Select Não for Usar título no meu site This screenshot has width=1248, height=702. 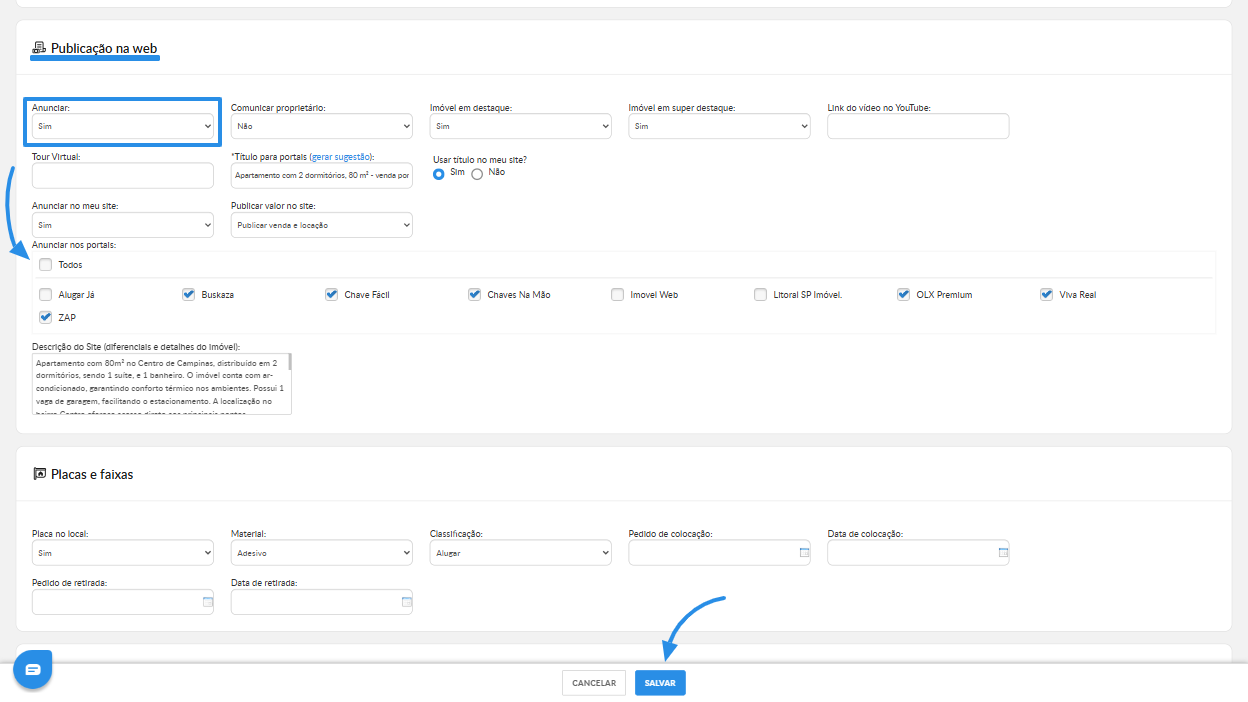pos(477,174)
